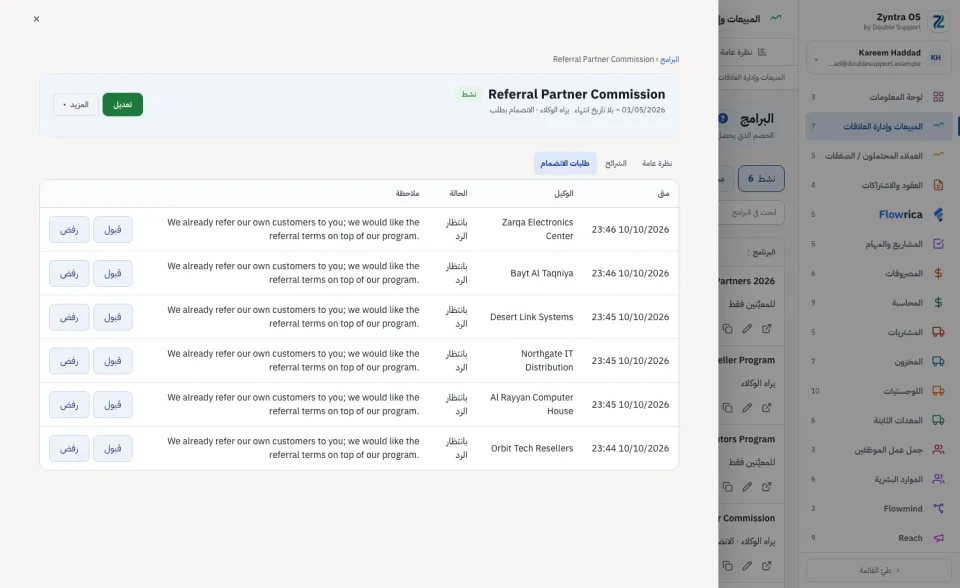Accept the Zarqa Electronics Center request
Screen dimensions: 960x588
113,230
